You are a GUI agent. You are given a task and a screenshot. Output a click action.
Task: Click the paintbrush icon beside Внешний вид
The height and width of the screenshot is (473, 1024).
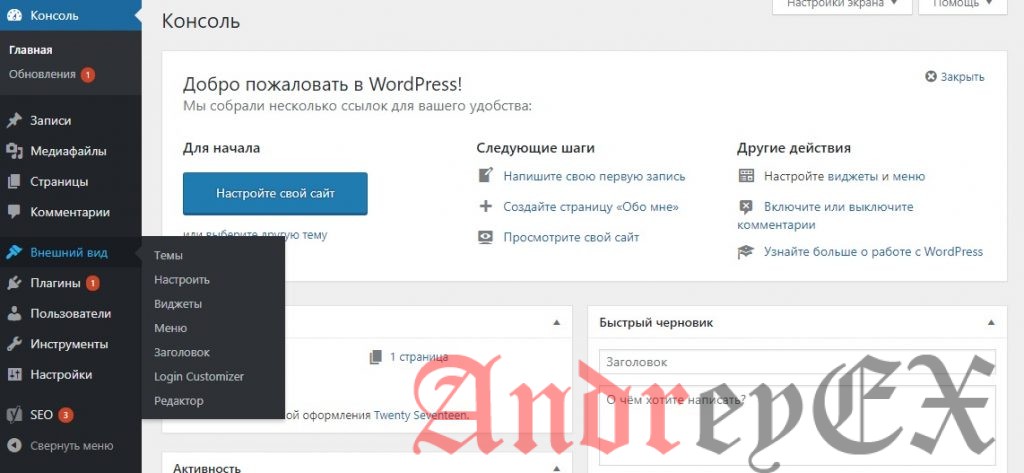click(x=14, y=253)
